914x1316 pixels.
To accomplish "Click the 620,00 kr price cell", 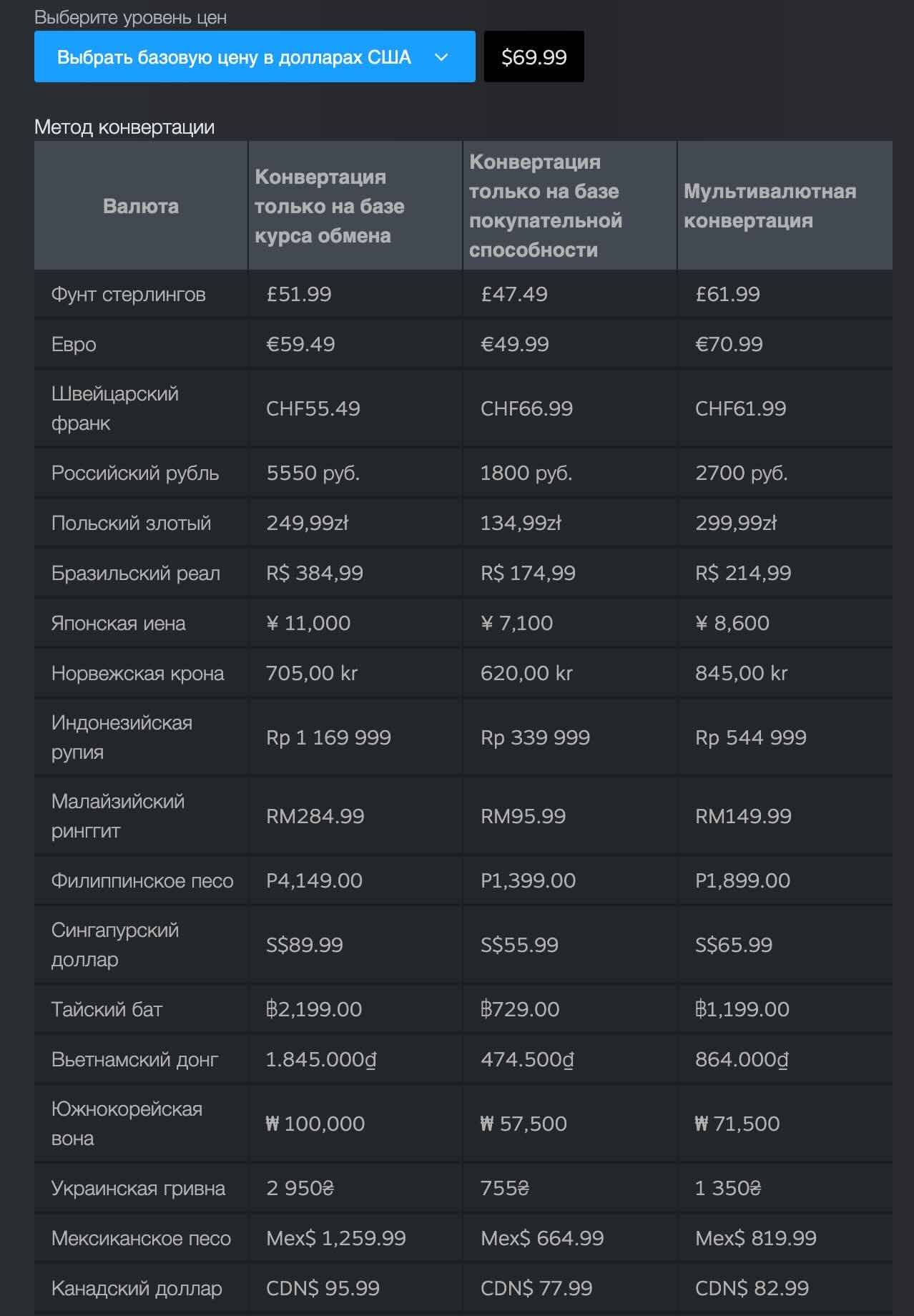I will pos(526,673).
